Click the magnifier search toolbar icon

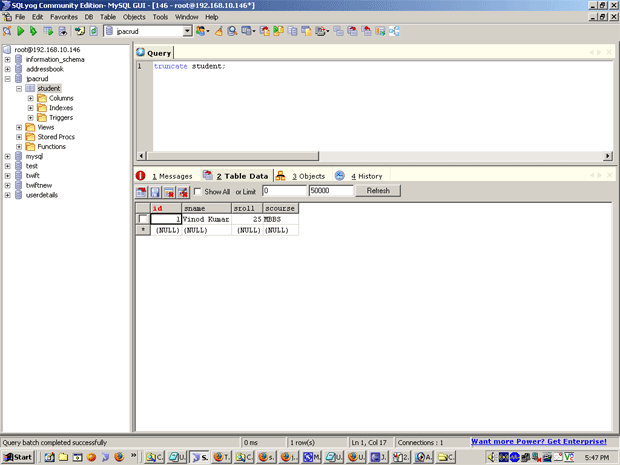(x=232, y=31)
